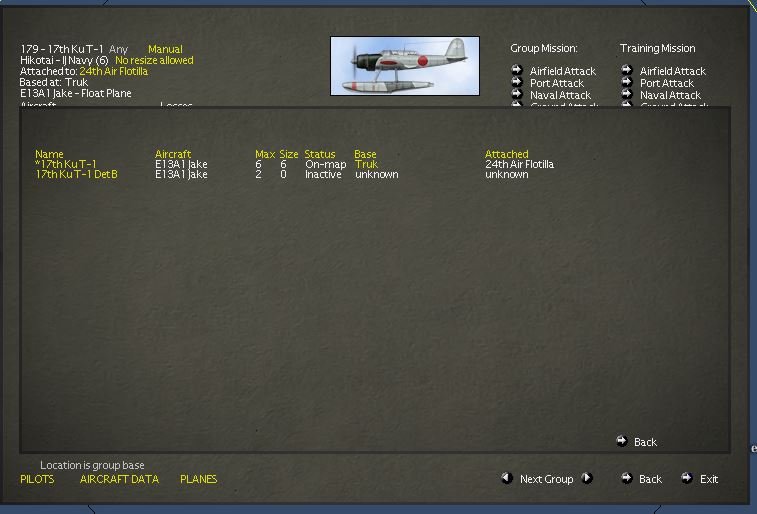
Task: Click the No resize allowed option
Action: click(x=154, y=60)
